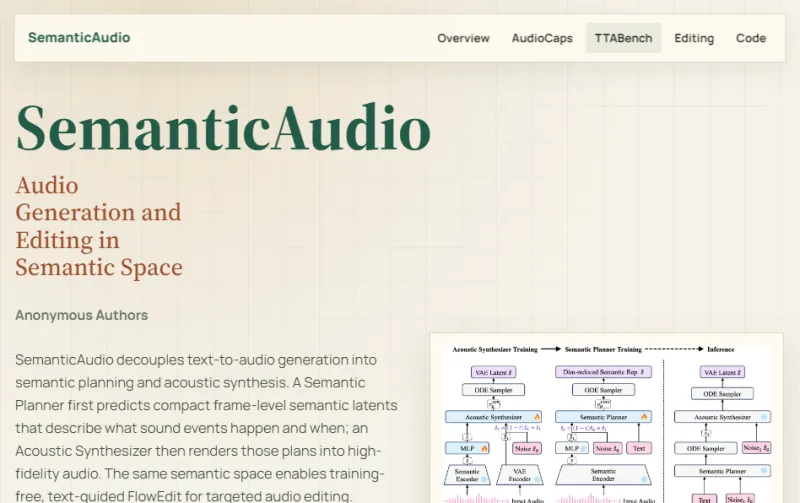Open the Code nav link

(751, 38)
